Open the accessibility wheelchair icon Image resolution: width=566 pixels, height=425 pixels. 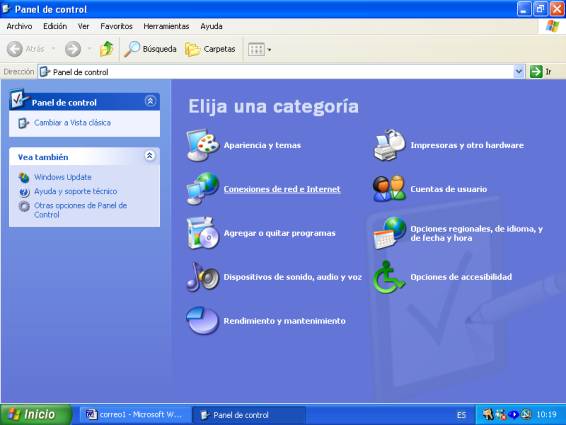point(389,277)
